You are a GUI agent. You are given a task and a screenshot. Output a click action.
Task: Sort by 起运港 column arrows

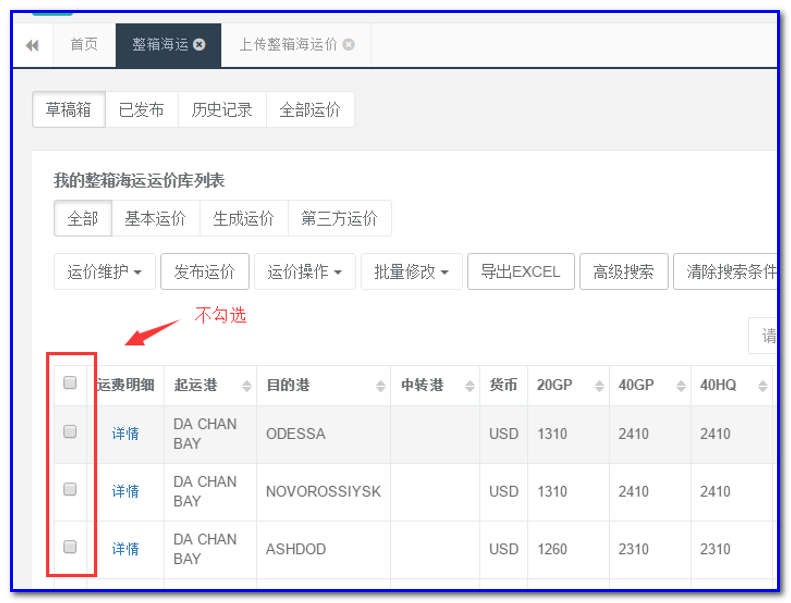(x=246, y=386)
